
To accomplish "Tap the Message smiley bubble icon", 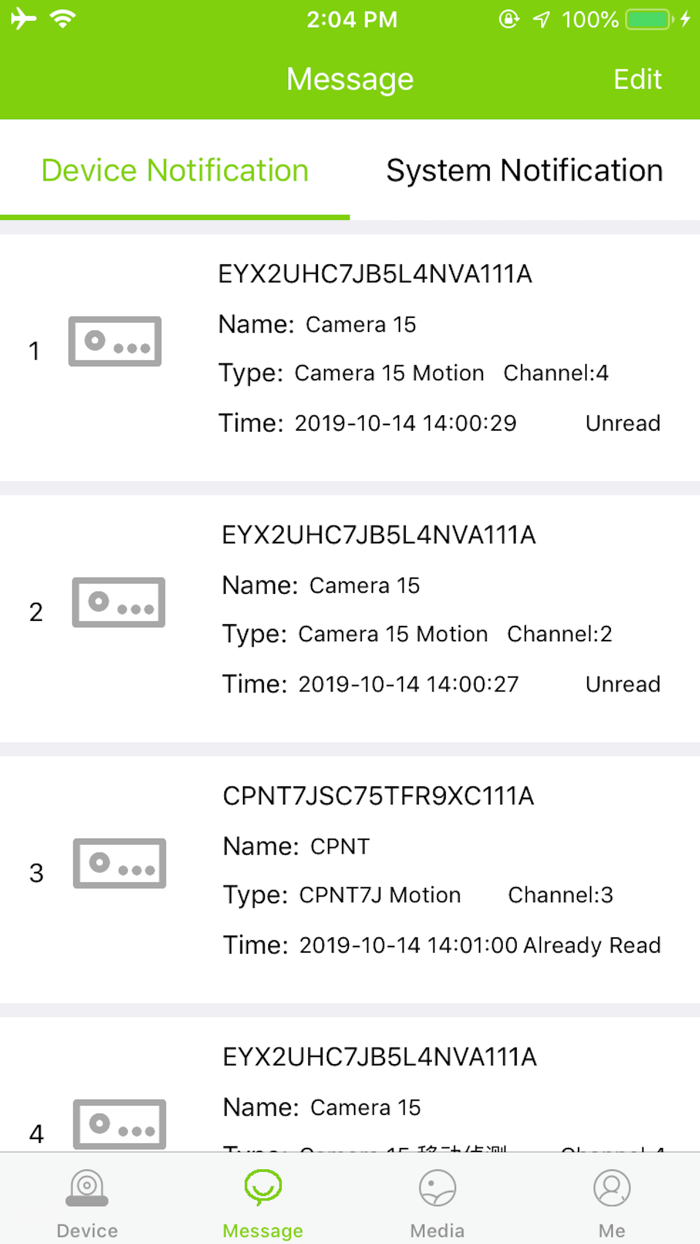I will [x=263, y=1188].
